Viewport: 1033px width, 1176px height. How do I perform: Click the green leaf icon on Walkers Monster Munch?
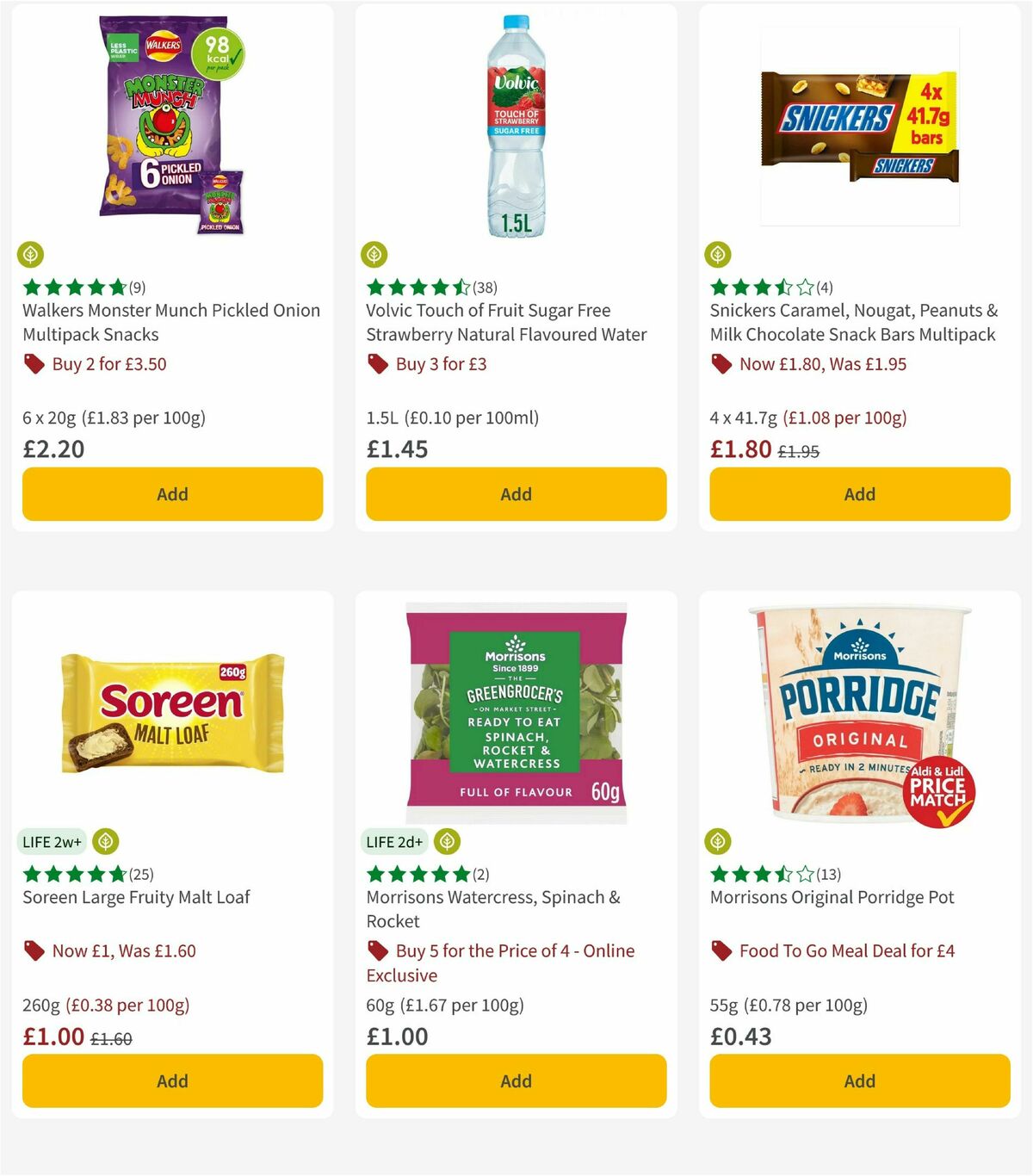31,254
